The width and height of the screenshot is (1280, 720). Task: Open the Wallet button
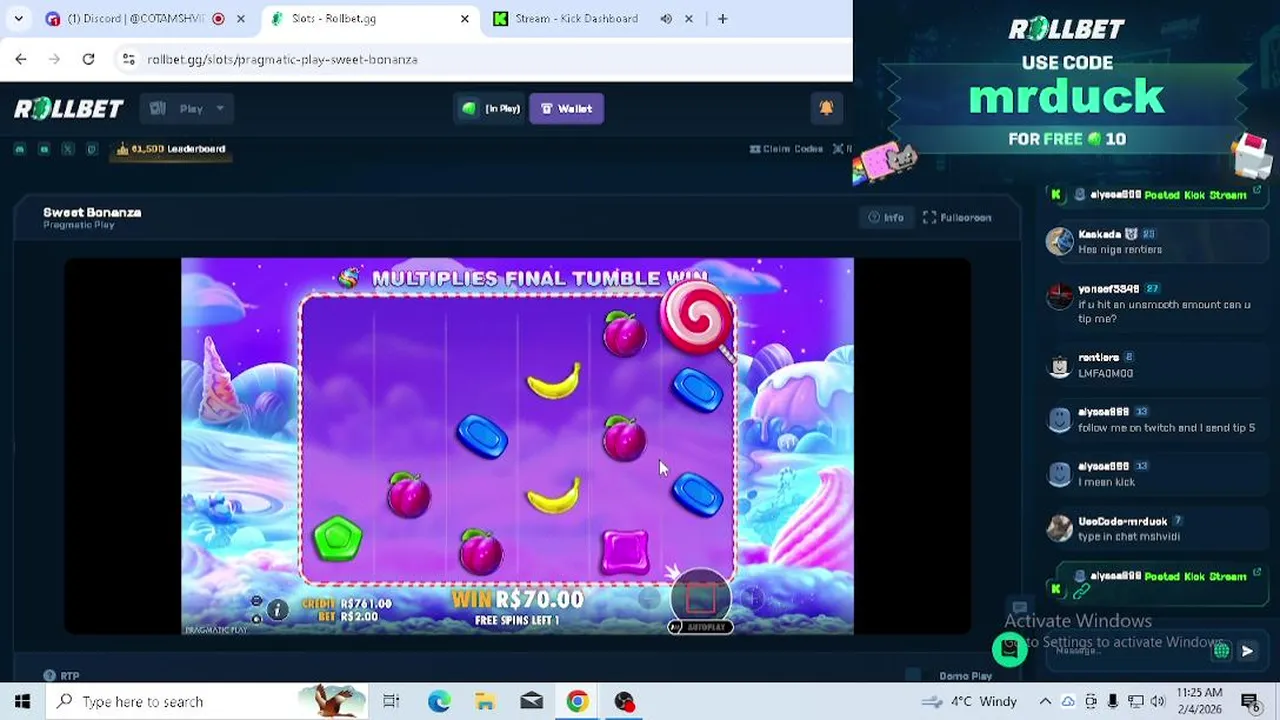566,108
